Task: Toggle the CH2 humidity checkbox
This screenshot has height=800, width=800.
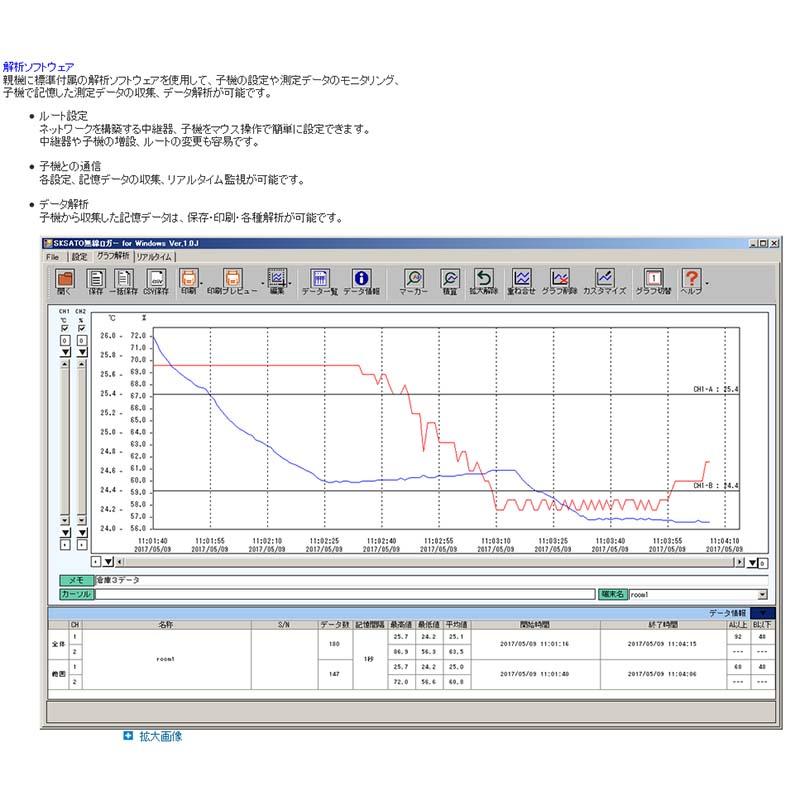Action: [81, 328]
